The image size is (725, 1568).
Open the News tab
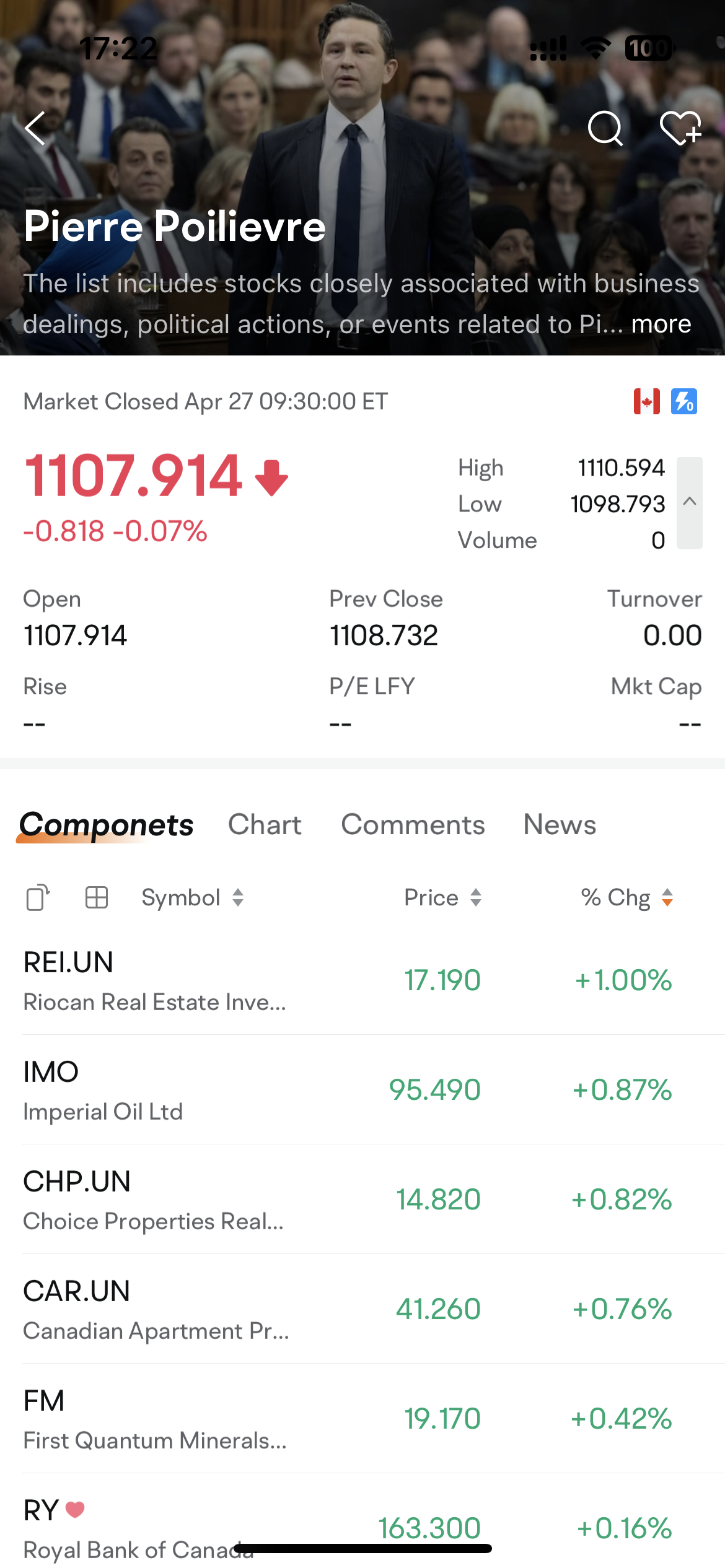coord(560,825)
